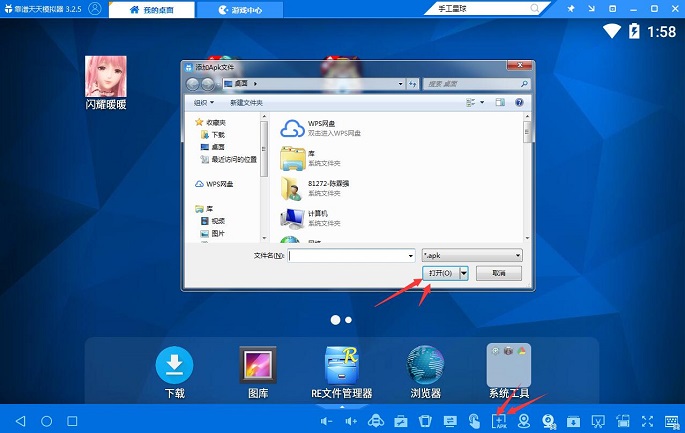Image resolution: width=685 pixels, height=433 pixels.
Task: Click the screenshot scissors icon
Action: (x=598, y=421)
